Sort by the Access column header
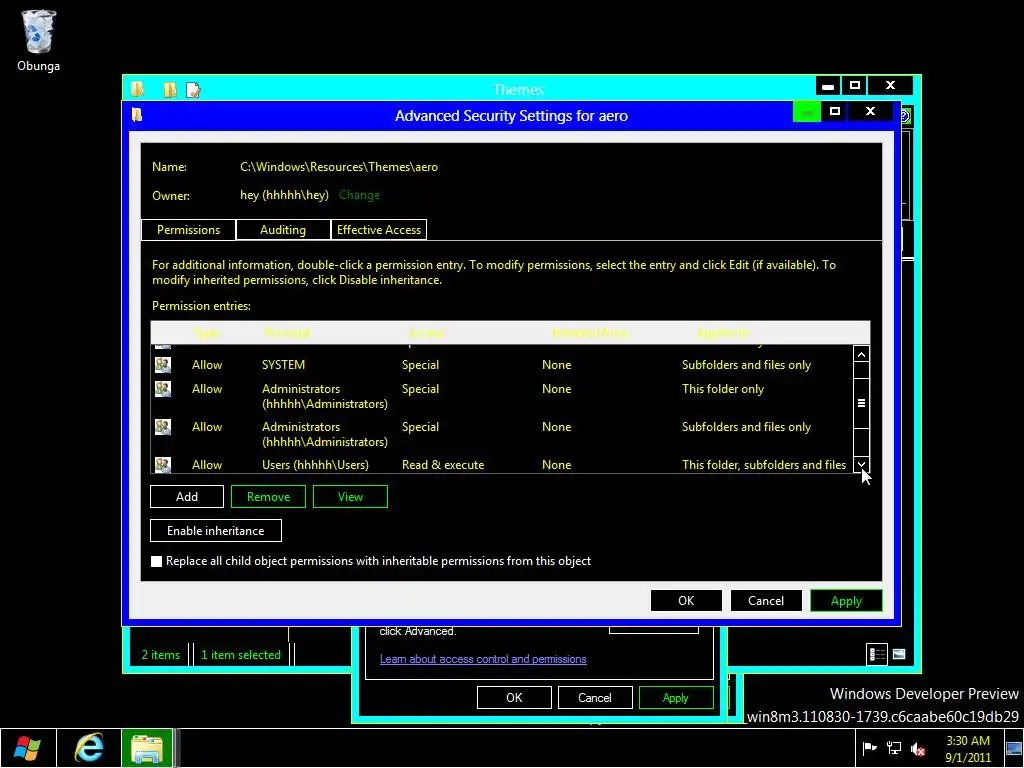 [x=426, y=333]
